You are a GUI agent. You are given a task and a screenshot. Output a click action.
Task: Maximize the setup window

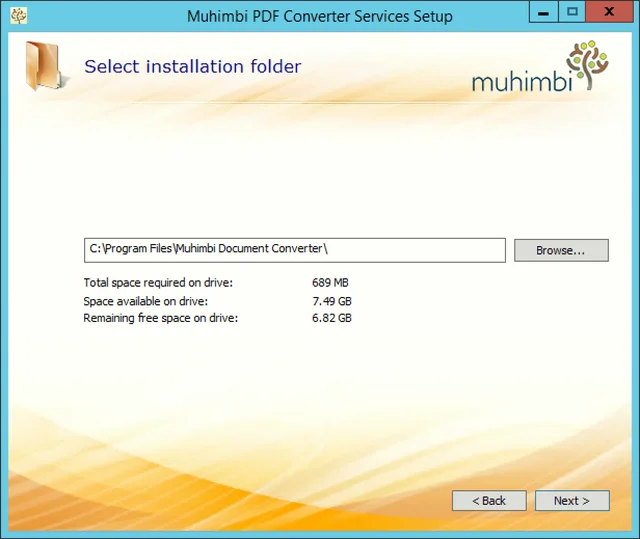click(x=572, y=11)
